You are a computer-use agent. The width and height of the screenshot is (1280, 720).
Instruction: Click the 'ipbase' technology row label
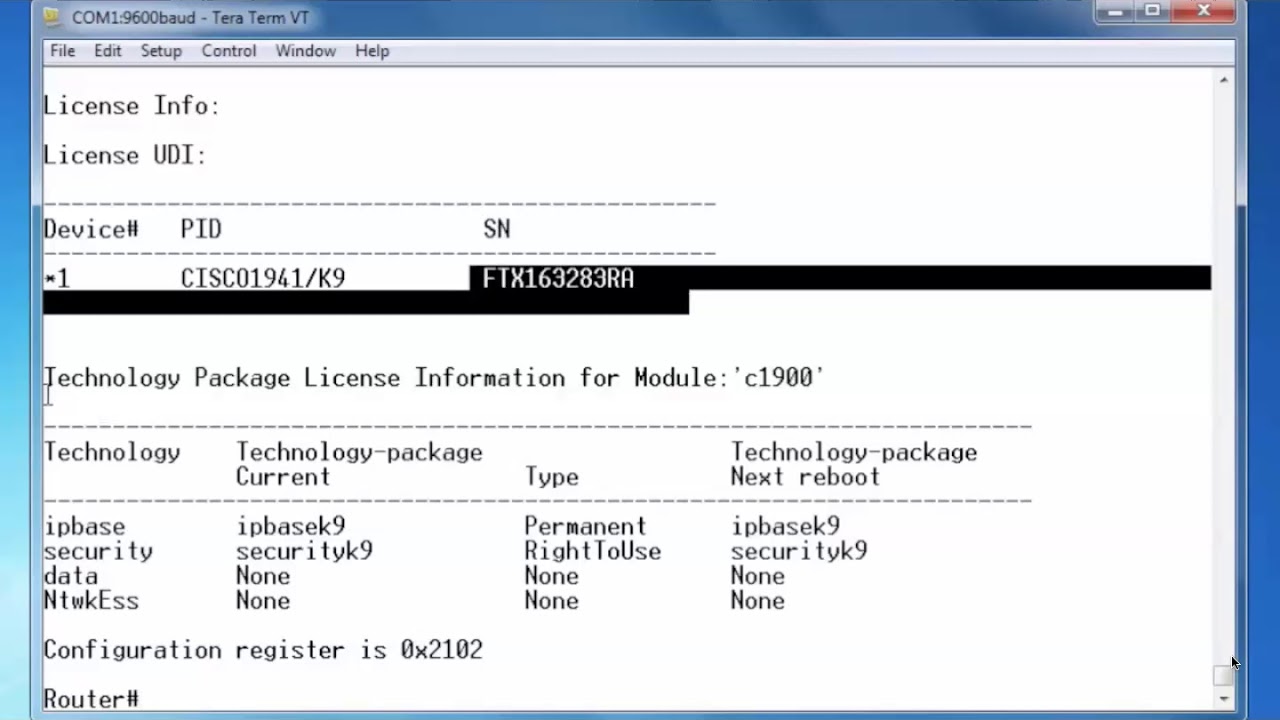coord(84,526)
